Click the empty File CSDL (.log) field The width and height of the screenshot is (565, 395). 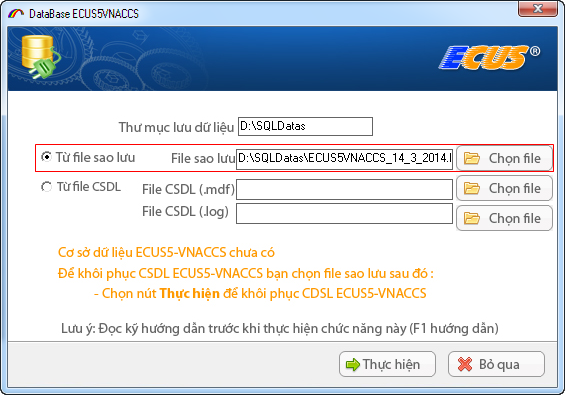pos(344,213)
